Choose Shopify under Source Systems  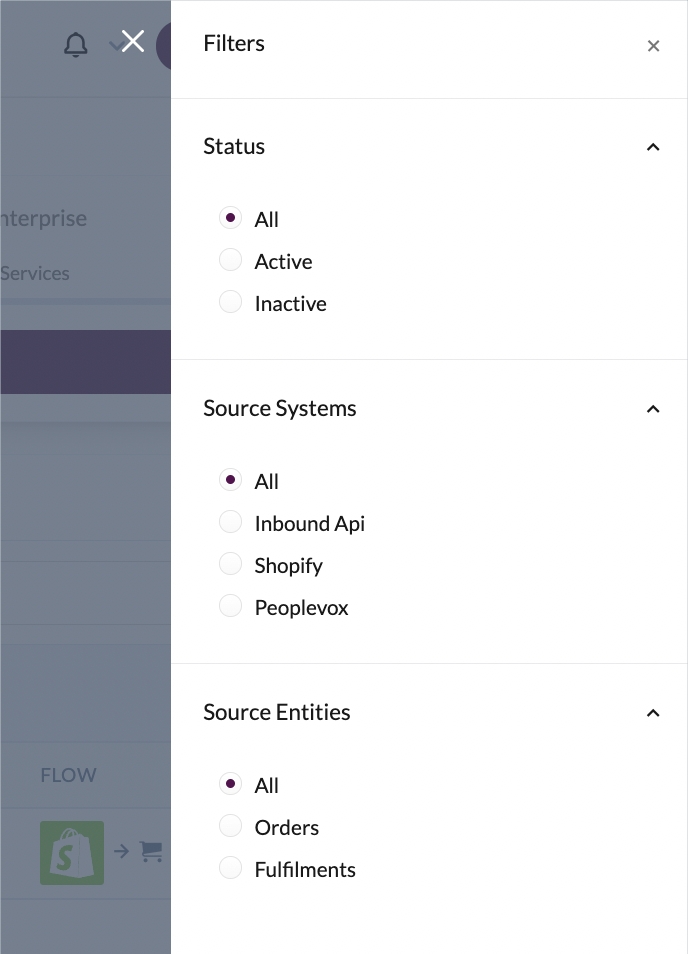(231, 565)
